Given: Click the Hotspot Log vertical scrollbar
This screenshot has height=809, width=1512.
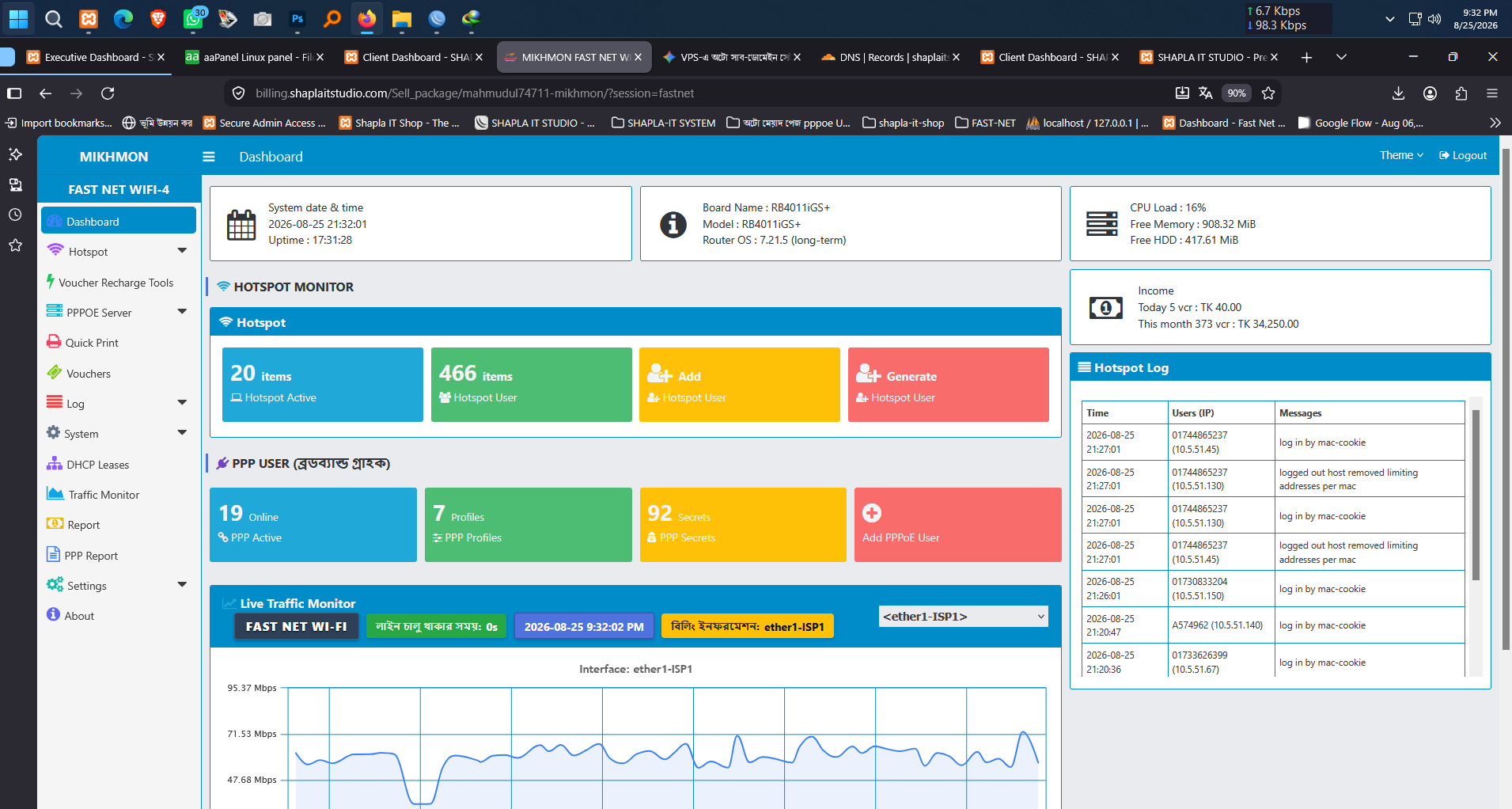Looking at the screenshot, I should [1476, 495].
